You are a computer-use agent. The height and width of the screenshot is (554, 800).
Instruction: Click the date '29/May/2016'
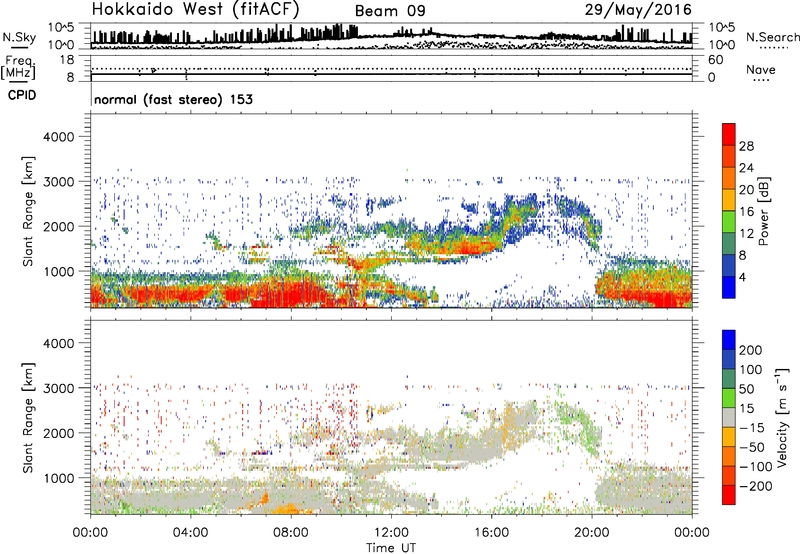coord(638,10)
